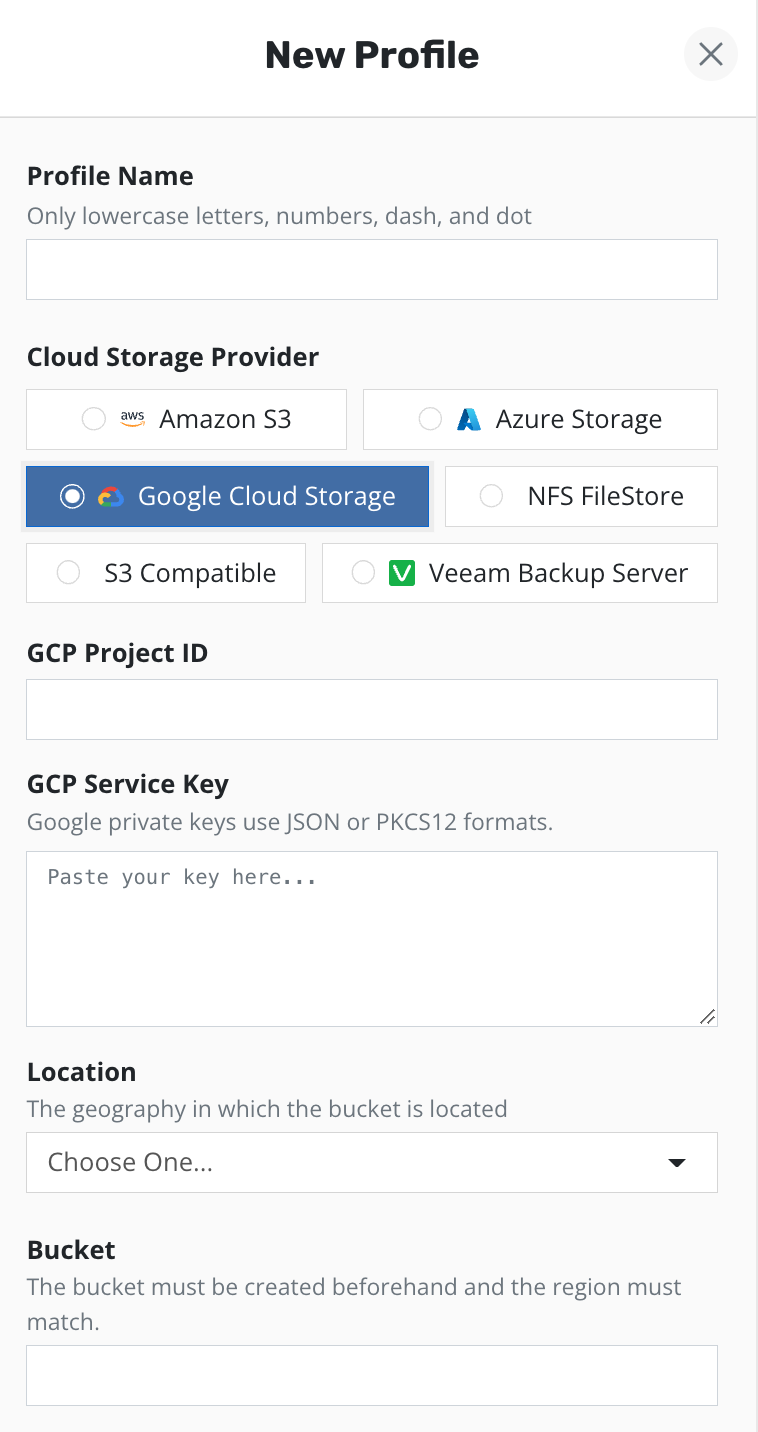Viewport: 758px width, 1432px height.
Task: Choose the S3 Compatible provider label
Action: coord(190,573)
